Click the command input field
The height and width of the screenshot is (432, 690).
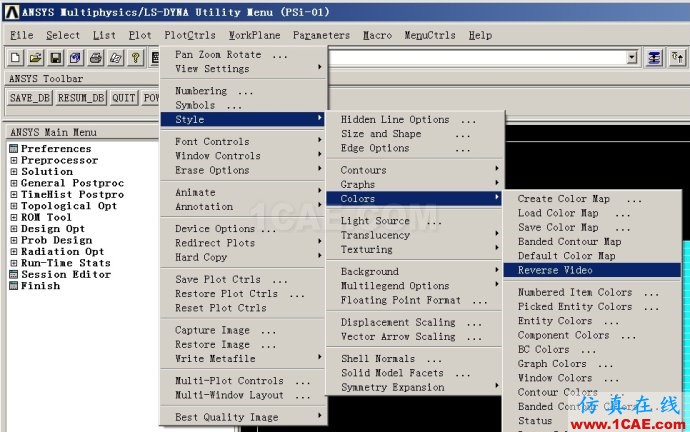tap(478, 58)
